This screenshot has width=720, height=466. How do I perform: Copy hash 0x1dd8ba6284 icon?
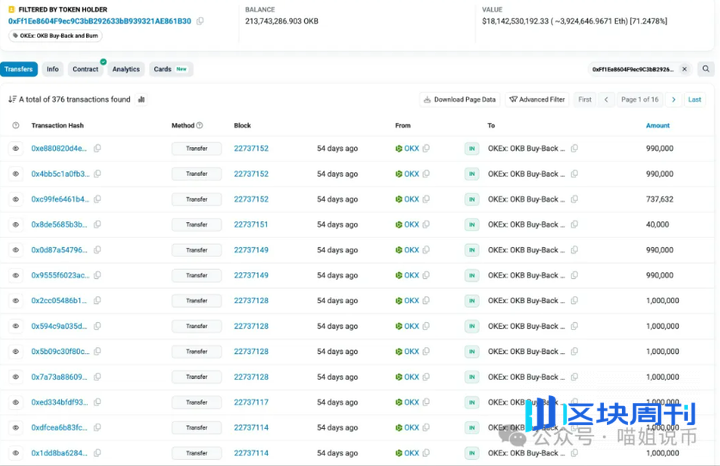(x=97, y=453)
